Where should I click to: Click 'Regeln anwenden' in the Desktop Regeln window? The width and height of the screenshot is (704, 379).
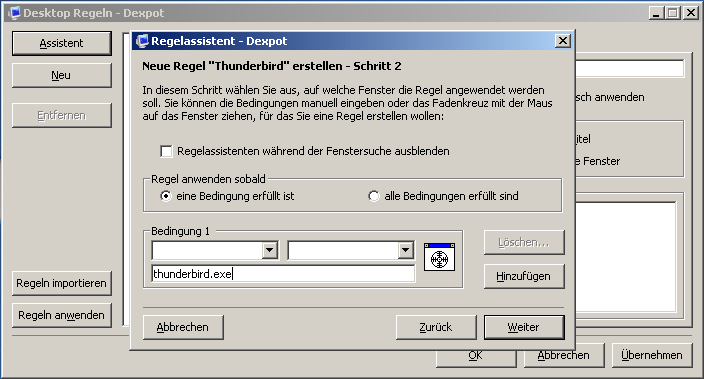(x=62, y=315)
